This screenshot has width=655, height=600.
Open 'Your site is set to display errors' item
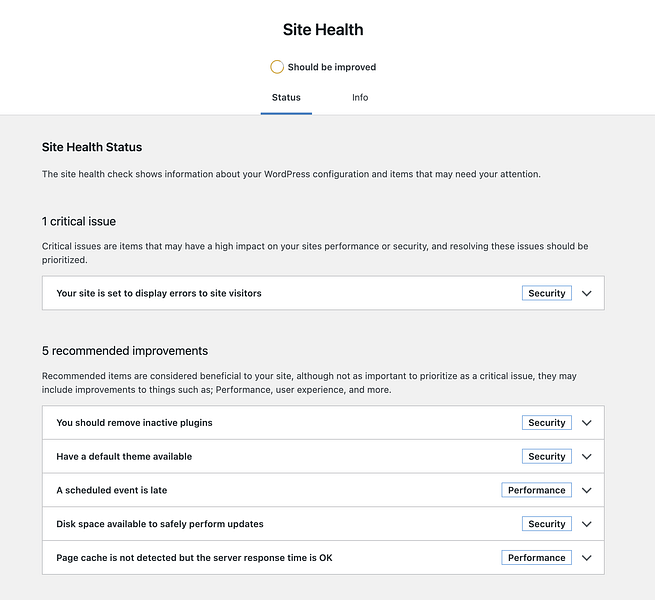pos(159,294)
